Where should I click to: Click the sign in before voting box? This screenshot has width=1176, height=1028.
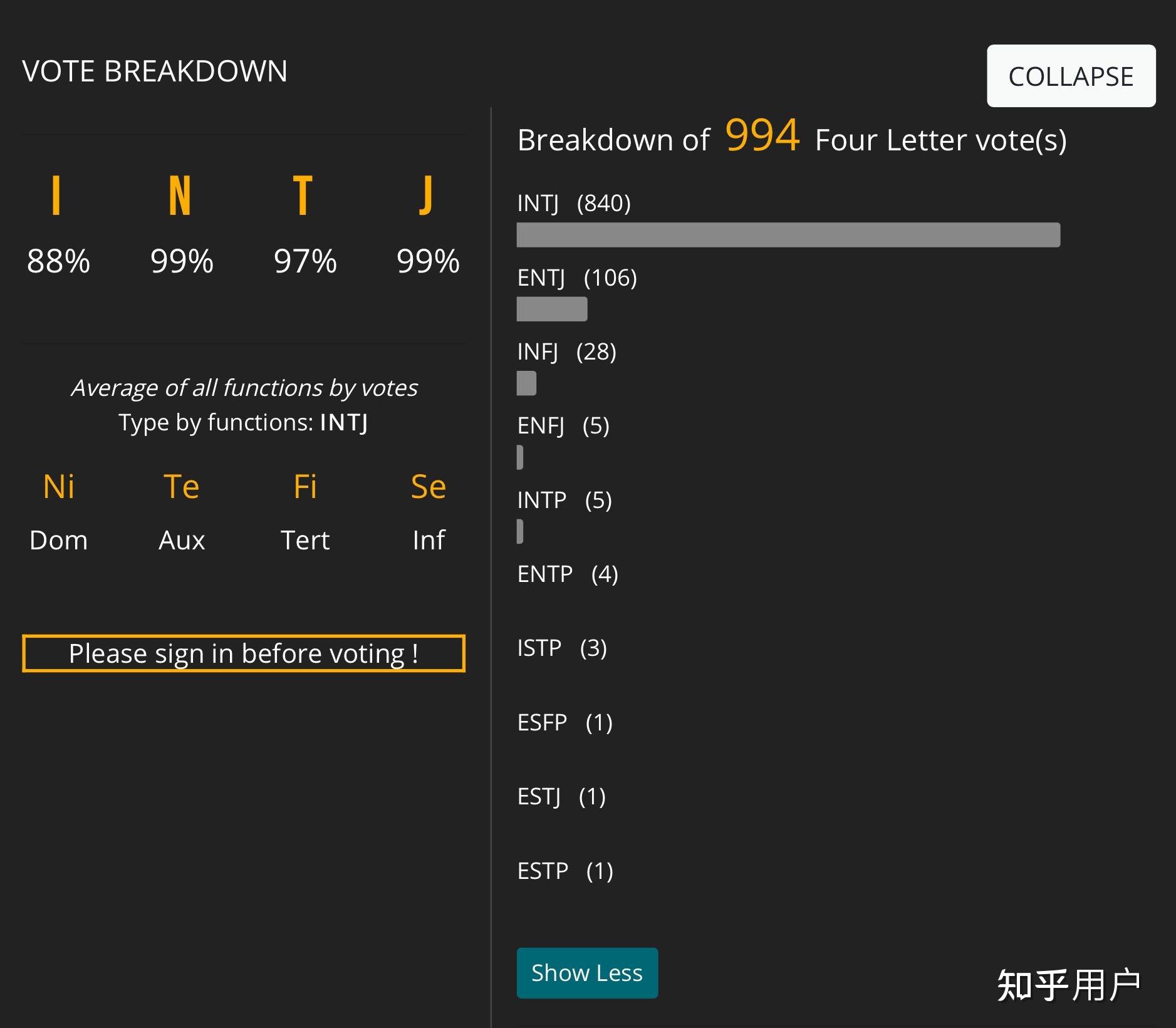coord(244,653)
